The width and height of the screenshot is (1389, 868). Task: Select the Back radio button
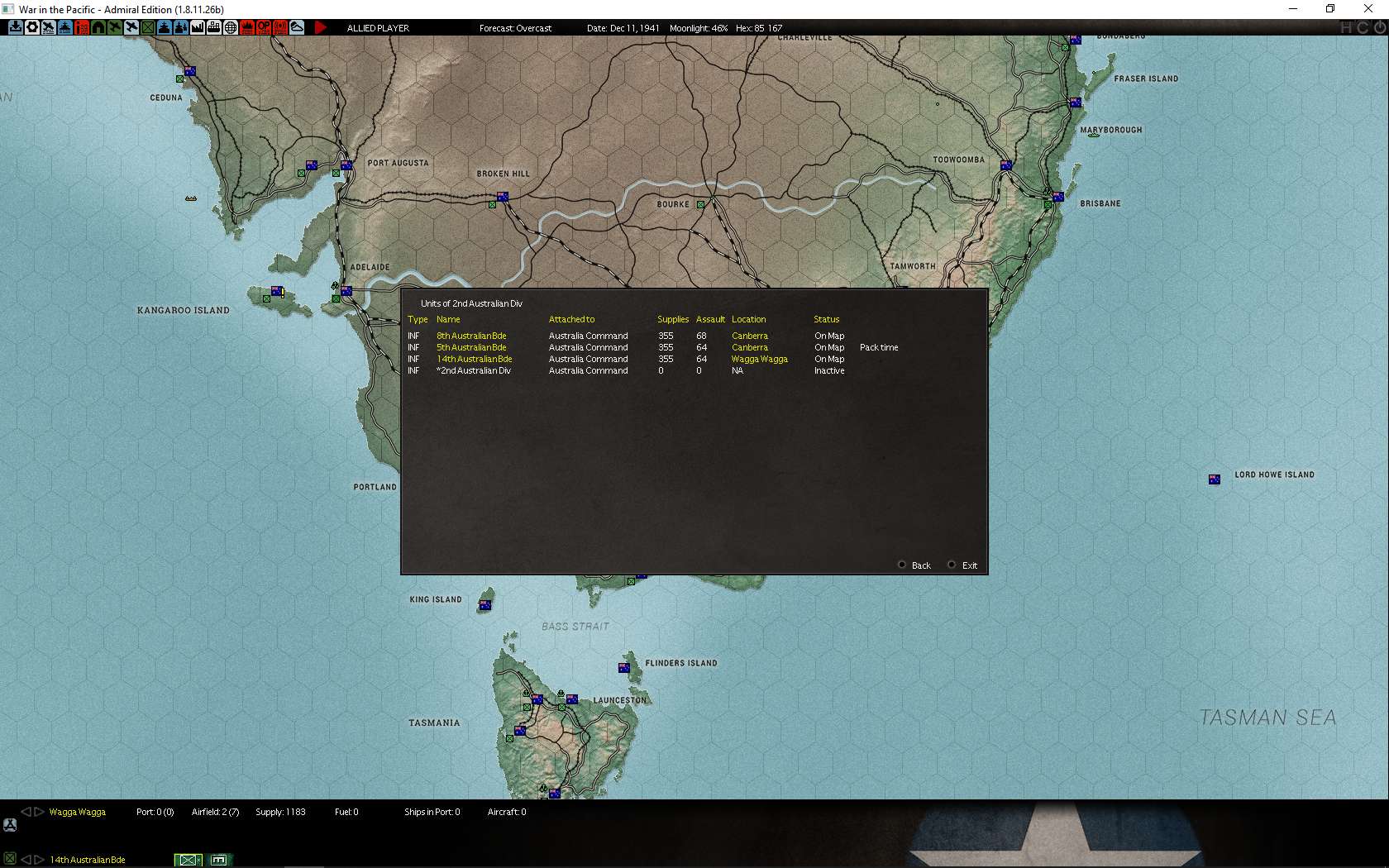[x=902, y=565]
